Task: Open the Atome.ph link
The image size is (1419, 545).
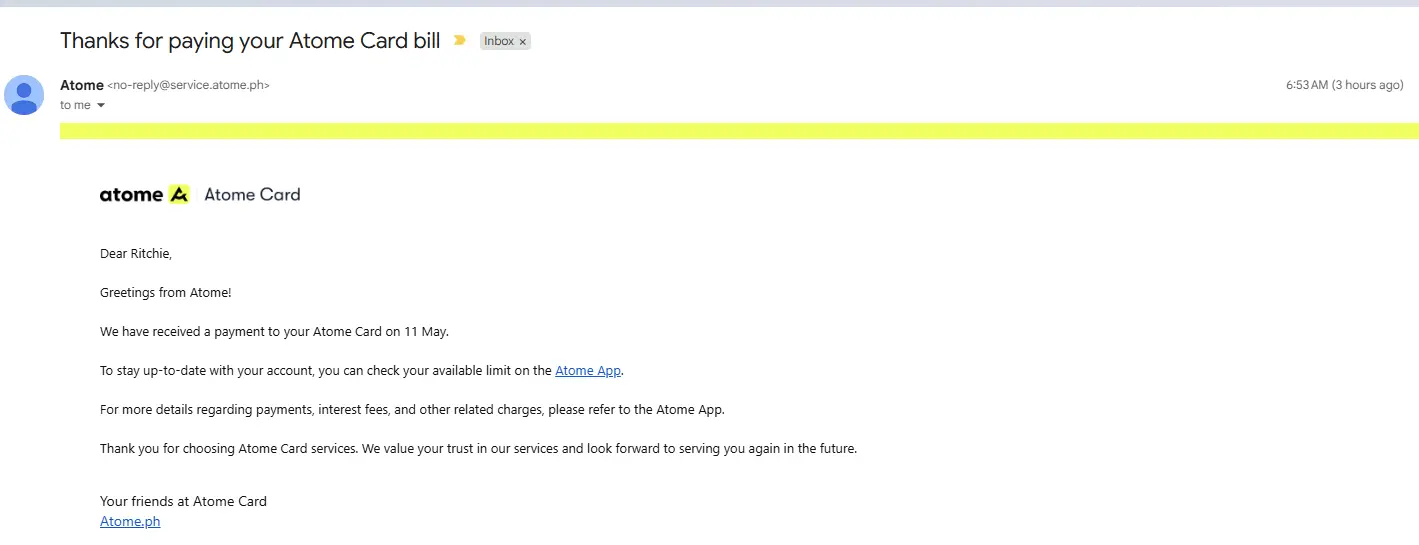Action: click(130, 521)
